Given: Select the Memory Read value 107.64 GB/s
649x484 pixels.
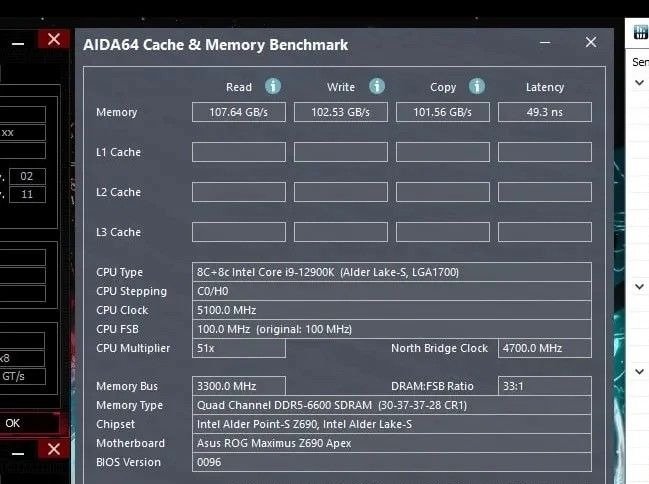Looking at the screenshot, I should point(239,112).
